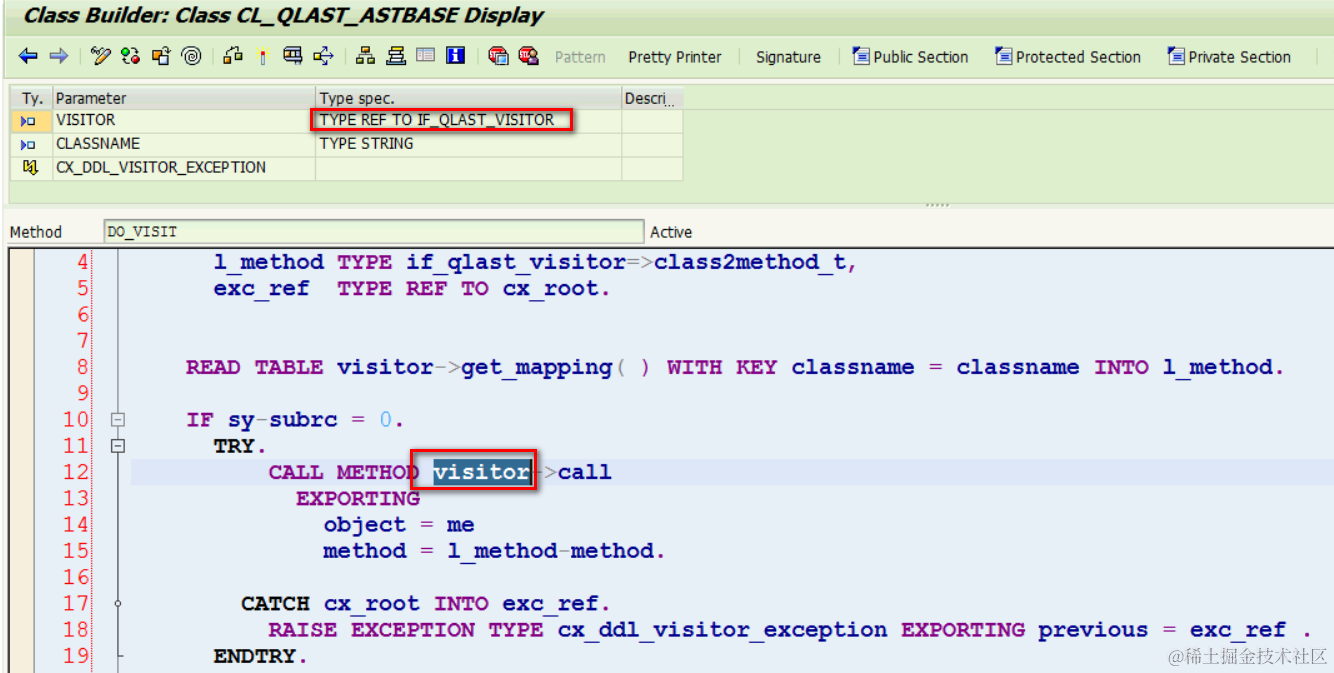Click the CX_DDL_VISITOR_EXCEPTION row exception icon
The image size is (1334, 673).
29,168
